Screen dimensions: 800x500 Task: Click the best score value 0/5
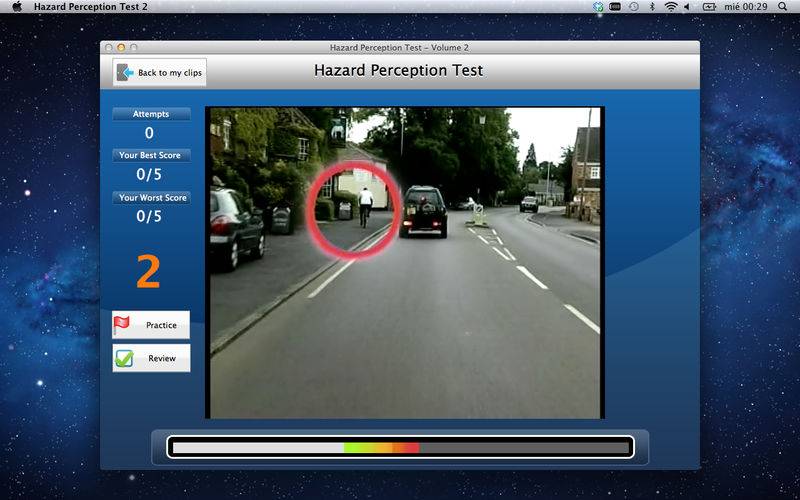(x=149, y=174)
